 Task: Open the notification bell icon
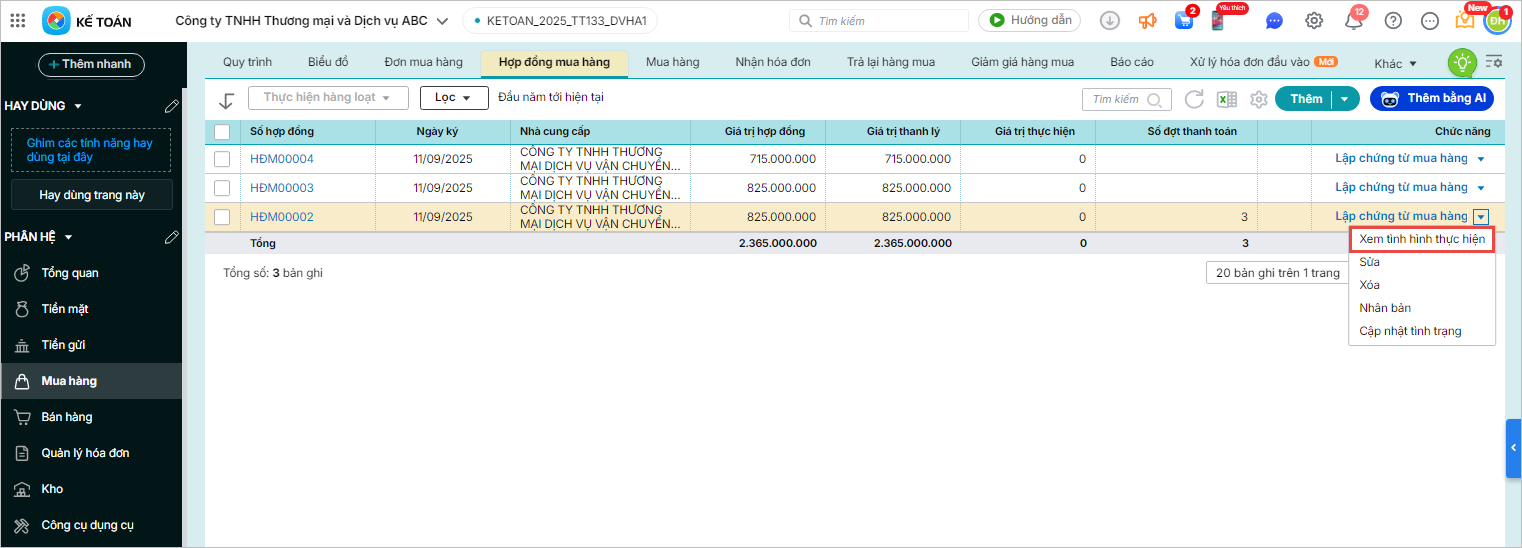(1353, 21)
